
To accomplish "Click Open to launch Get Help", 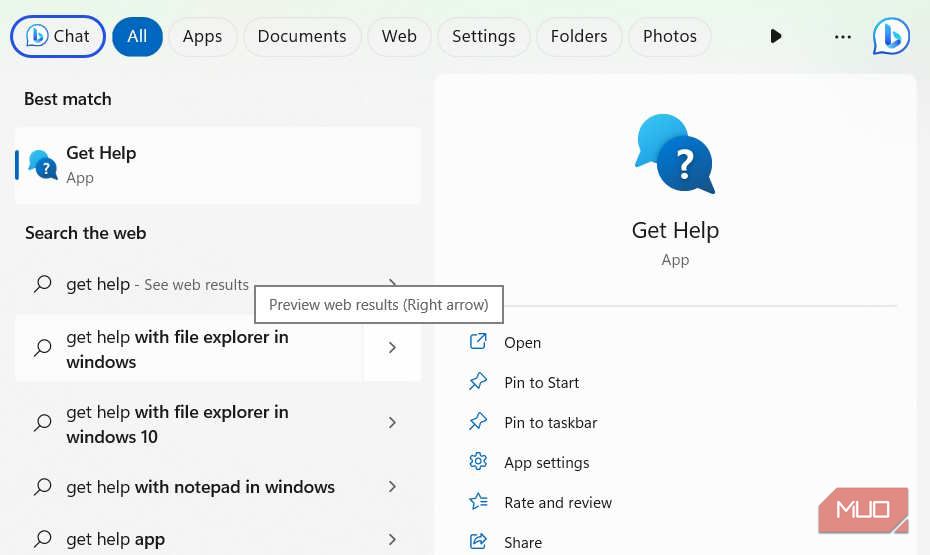I will pyautogui.click(x=522, y=342).
